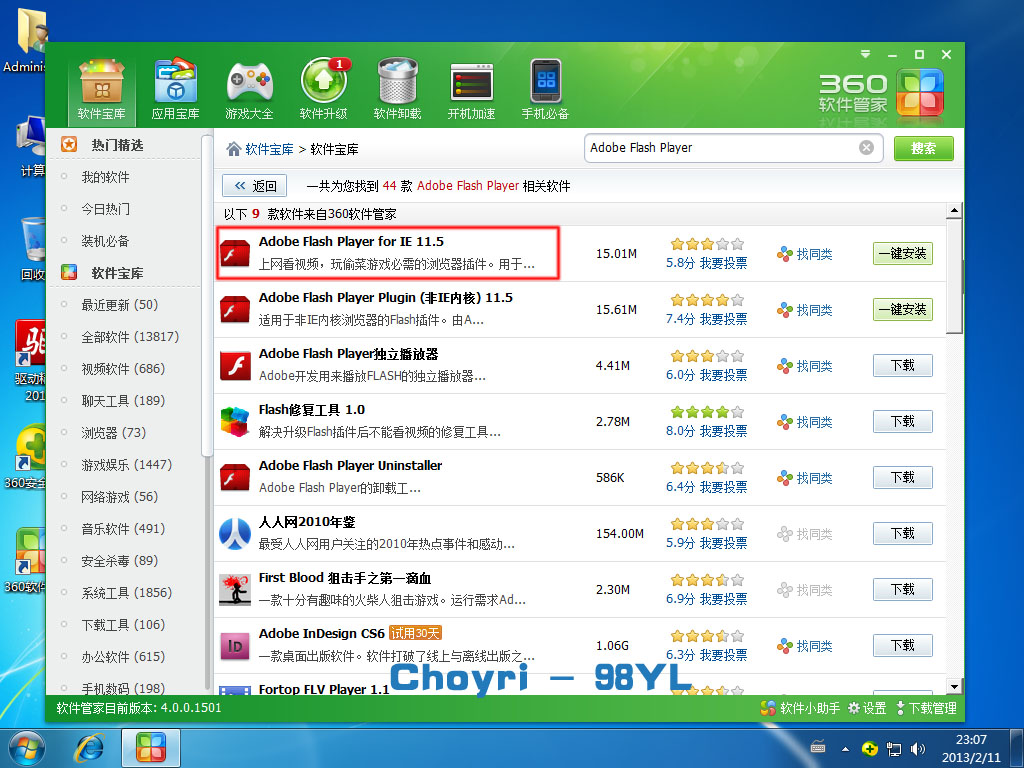This screenshot has height=768, width=1024.
Task: Open the 软件卸载 trash icon
Action: (397, 82)
